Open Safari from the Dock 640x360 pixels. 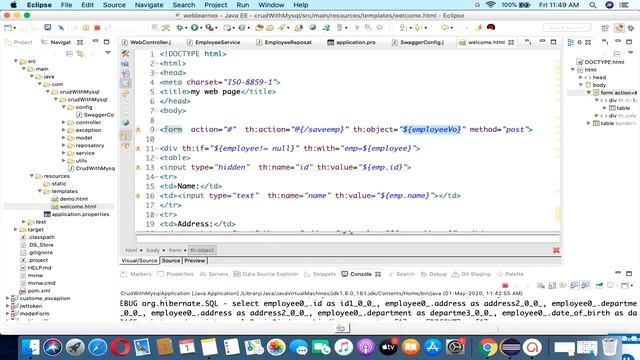click(x=98, y=348)
